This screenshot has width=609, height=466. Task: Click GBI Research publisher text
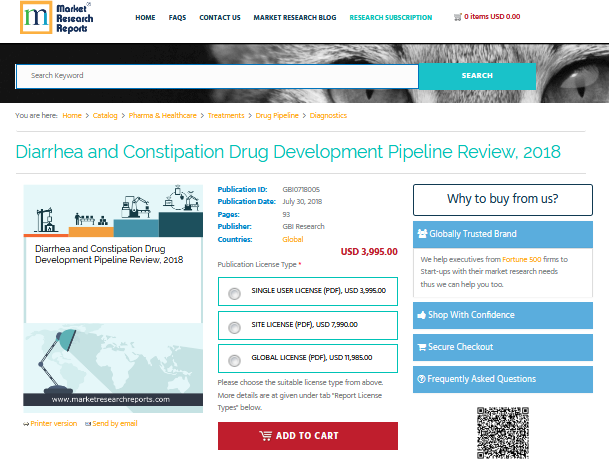tap(303, 227)
